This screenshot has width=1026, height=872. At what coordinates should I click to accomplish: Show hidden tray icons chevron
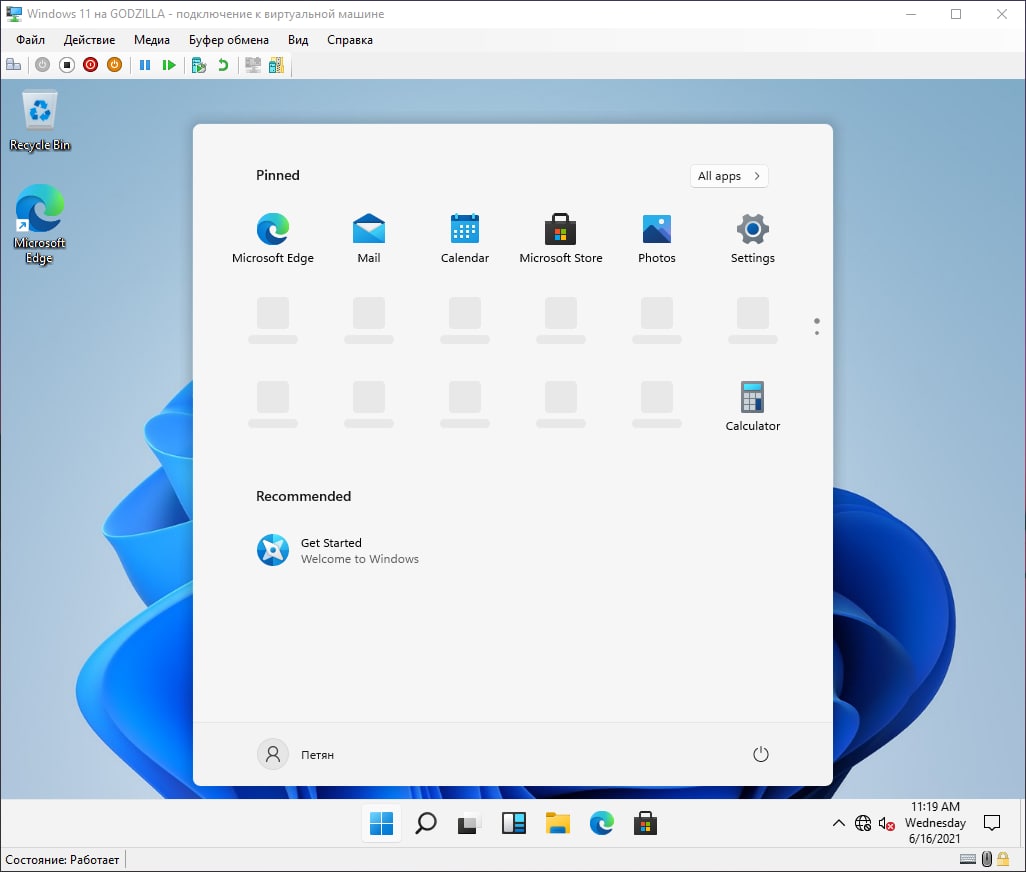(x=838, y=823)
